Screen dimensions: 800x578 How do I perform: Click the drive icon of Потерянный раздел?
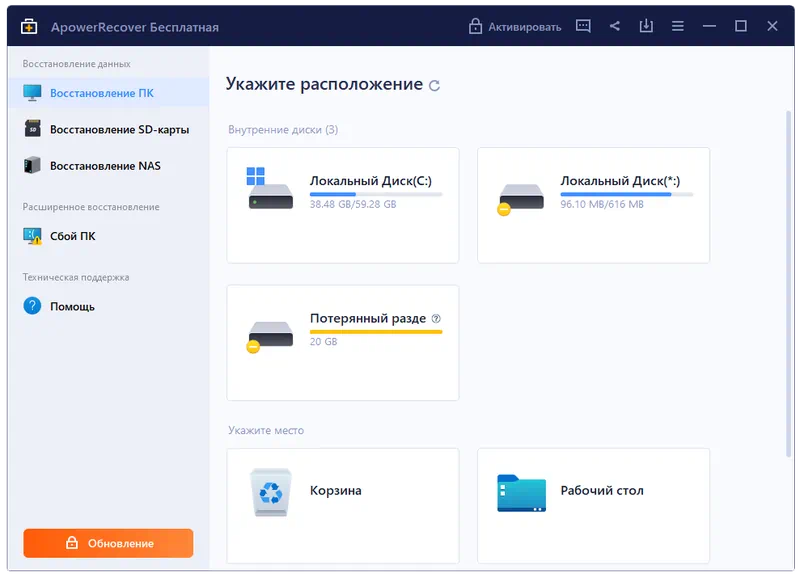[x=270, y=337]
